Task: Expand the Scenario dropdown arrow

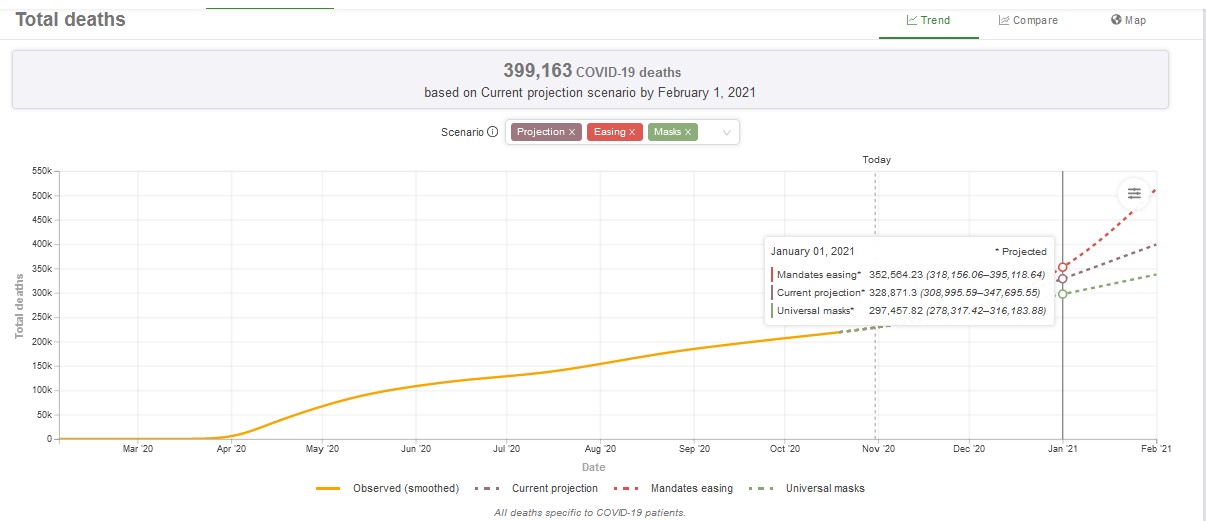Action: (726, 132)
